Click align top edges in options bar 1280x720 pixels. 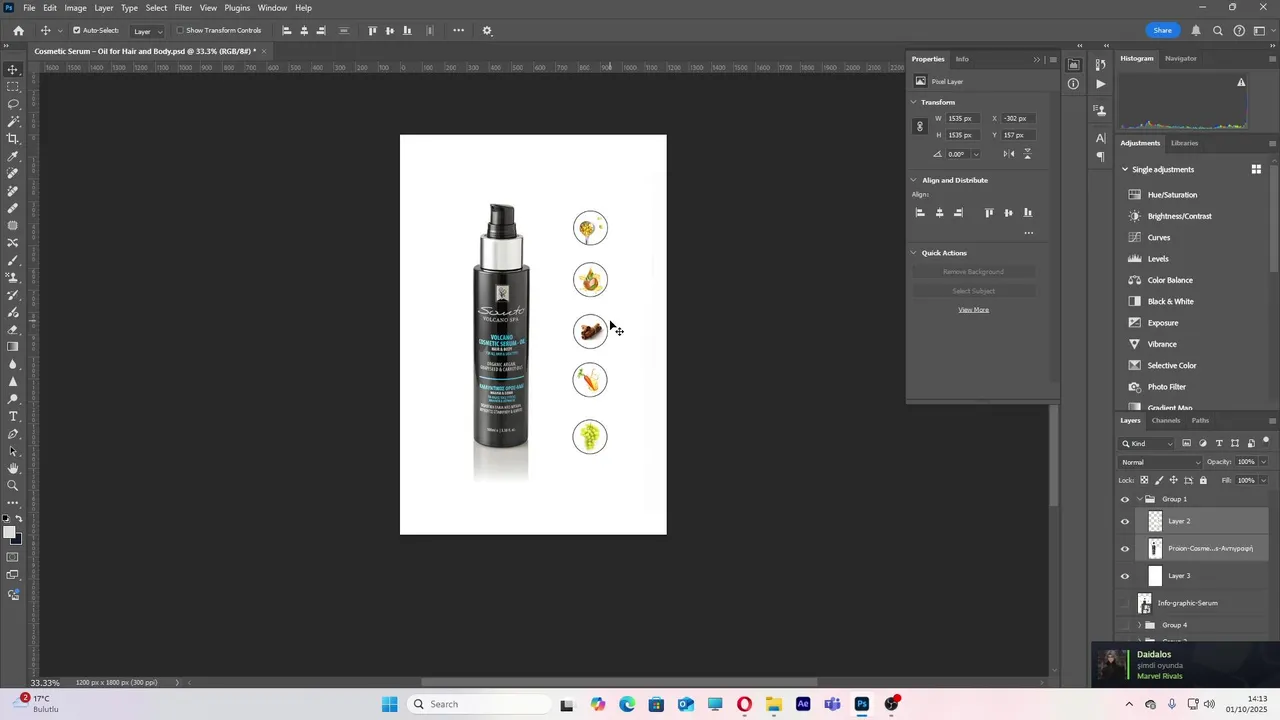[373, 30]
